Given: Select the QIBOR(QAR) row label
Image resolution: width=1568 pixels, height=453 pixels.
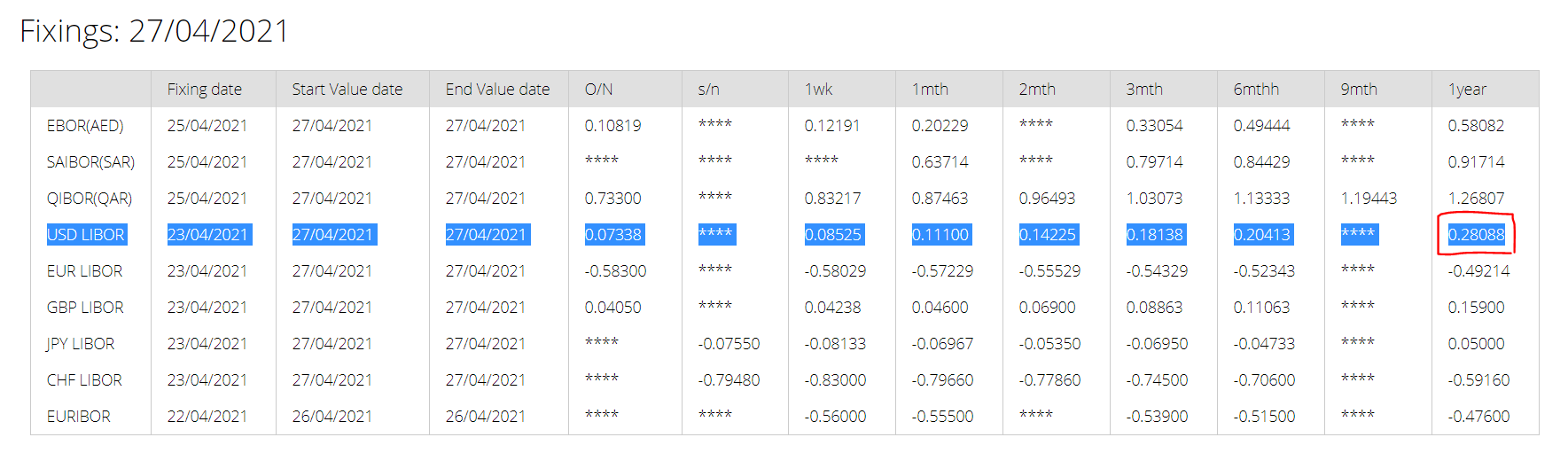Looking at the screenshot, I should (x=89, y=199).
